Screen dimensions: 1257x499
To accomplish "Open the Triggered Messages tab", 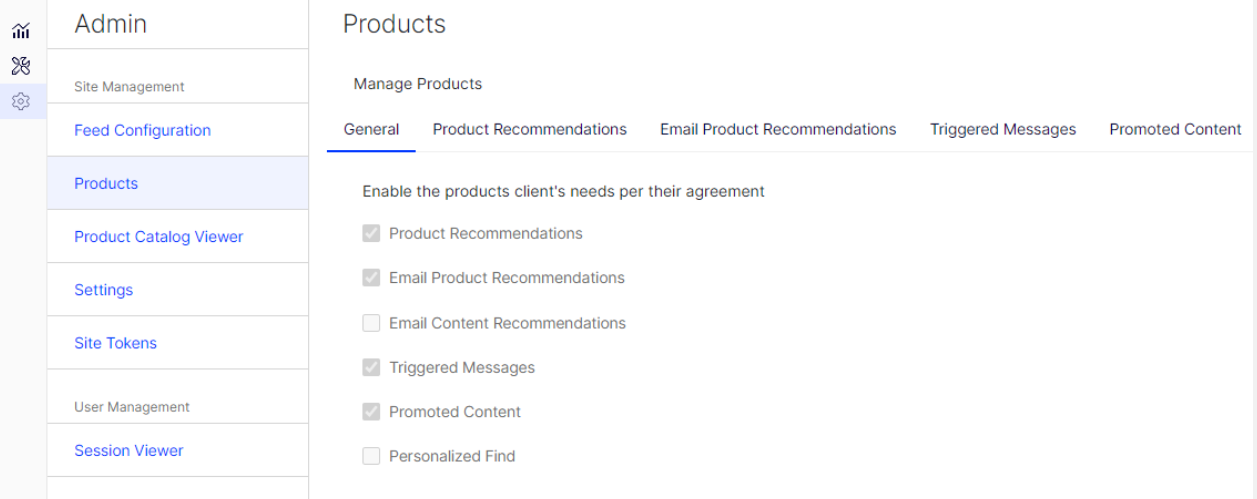I will tap(1003, 130).
